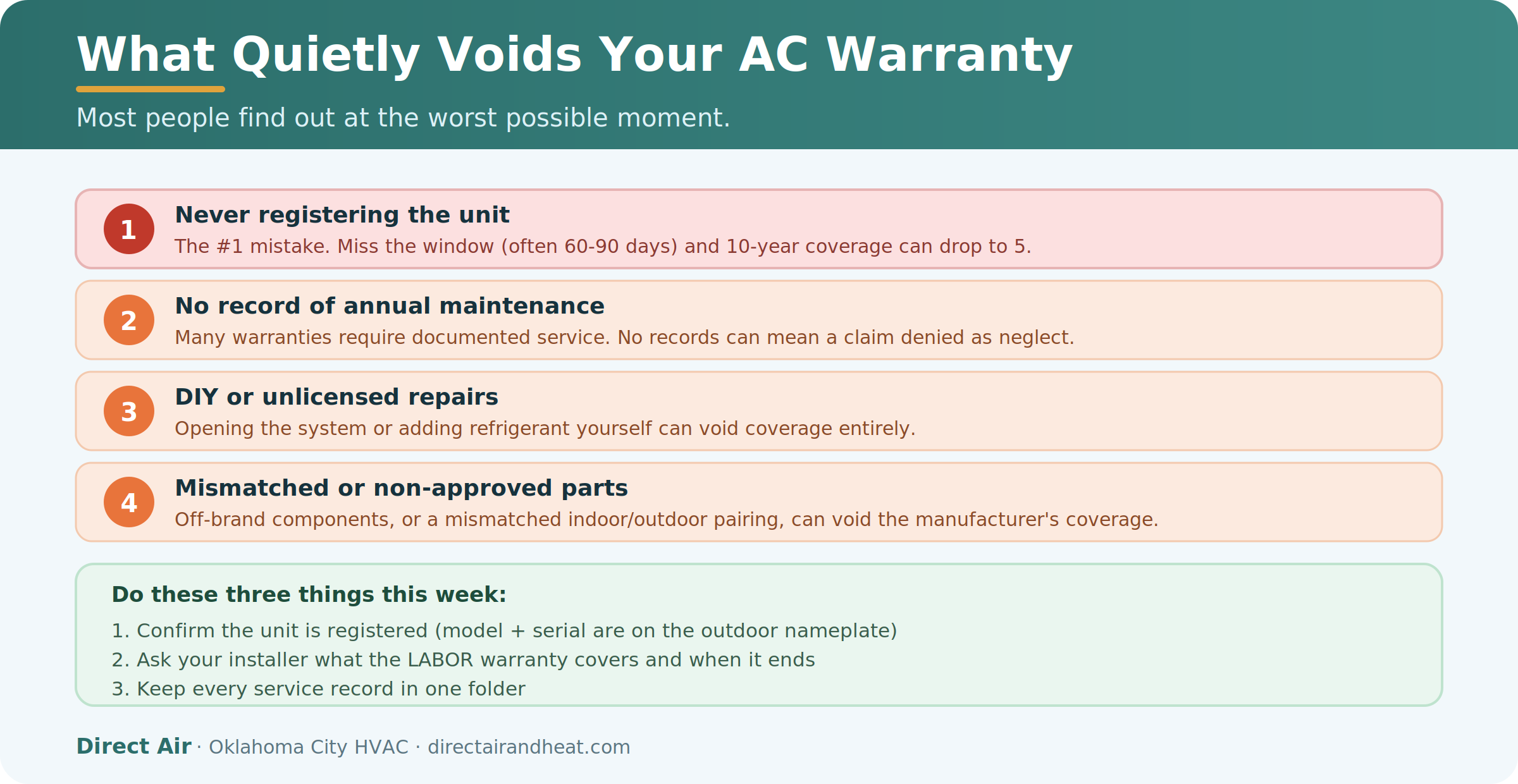
Task: Click the description about 60-90 day registration window
Action: pyautogui.click(x=603, y=247)
